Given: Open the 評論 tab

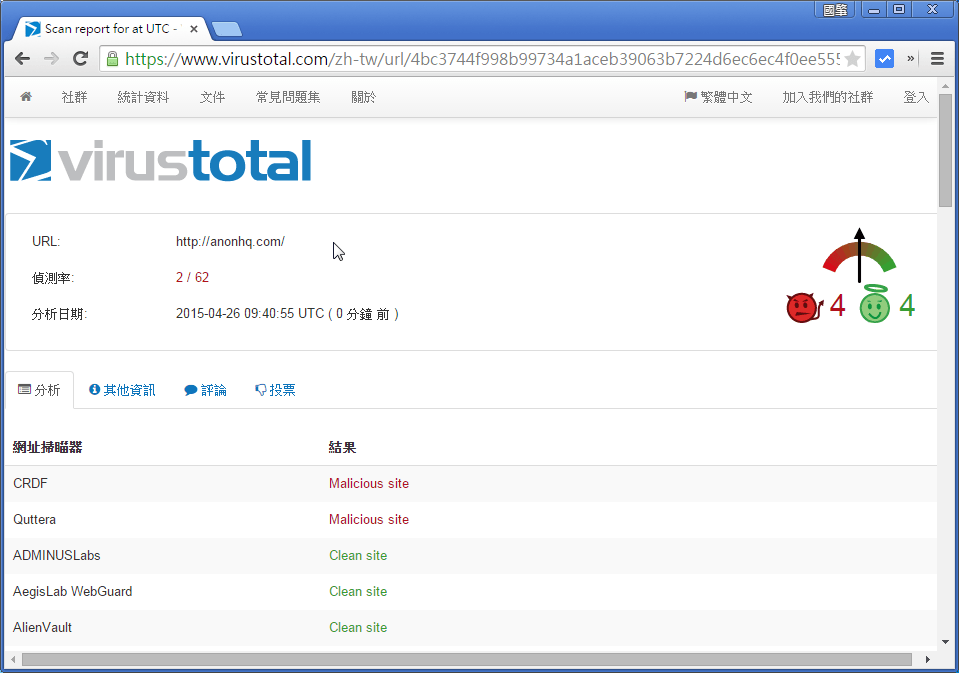Looking at the screenshot, I should click(x=205, y=390).
